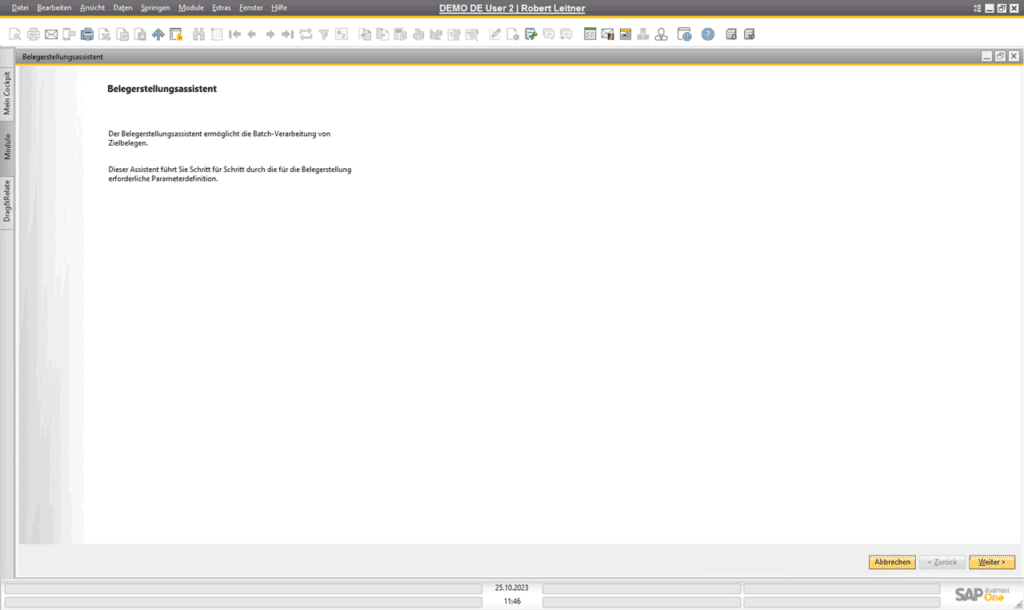Jump to first data record arrow

pos(234,35)
